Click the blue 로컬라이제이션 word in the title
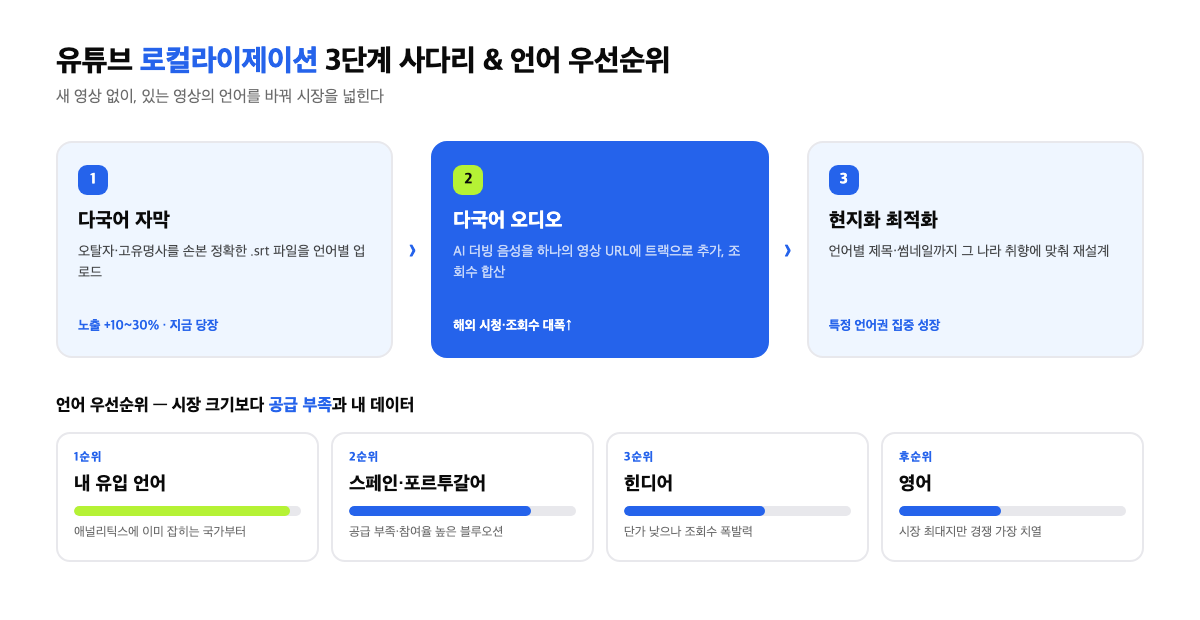 click(x=229, y=60)
